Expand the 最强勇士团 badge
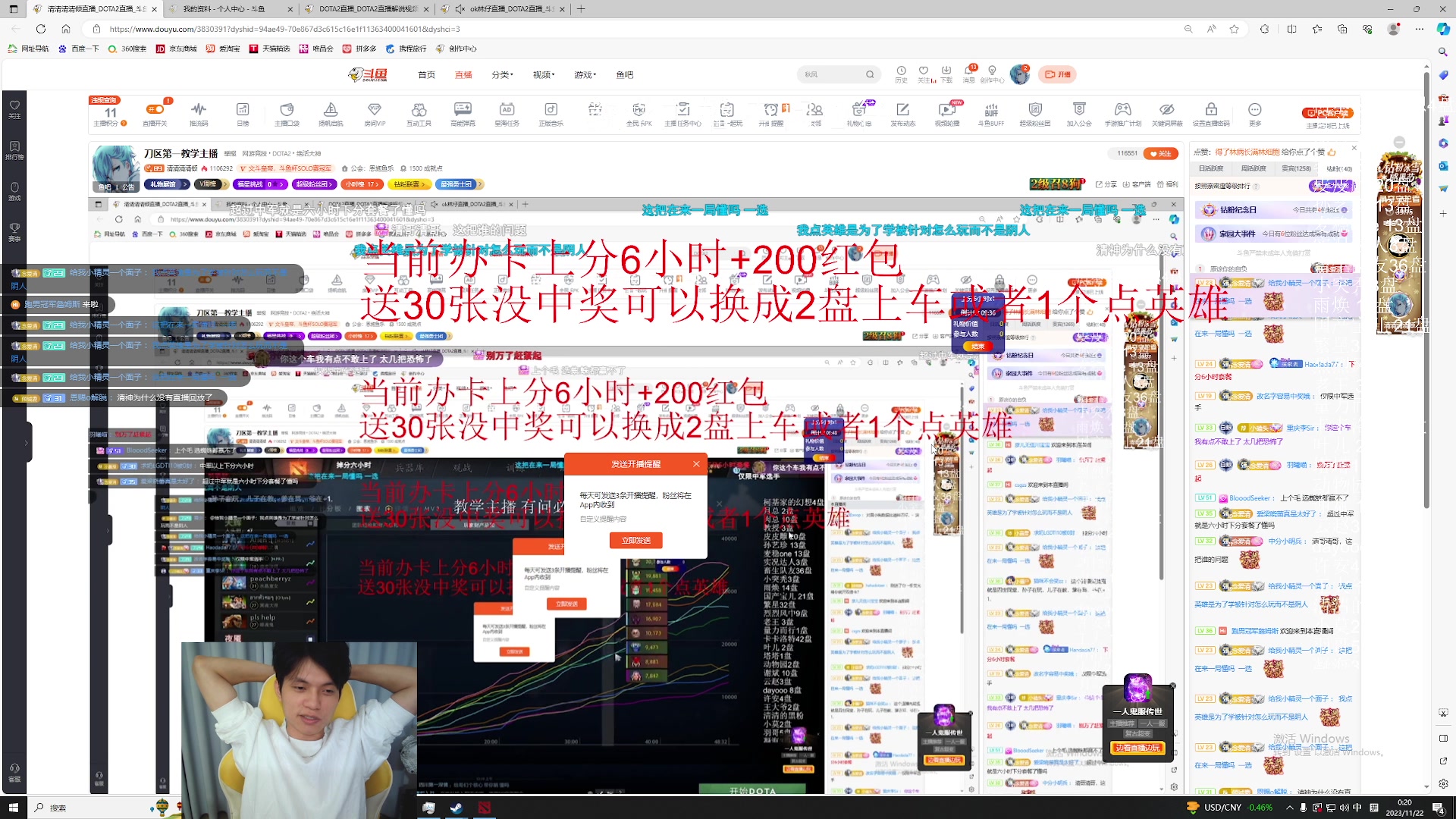Viewport: 1456px width, 819px height. click(x=460, y=184)
